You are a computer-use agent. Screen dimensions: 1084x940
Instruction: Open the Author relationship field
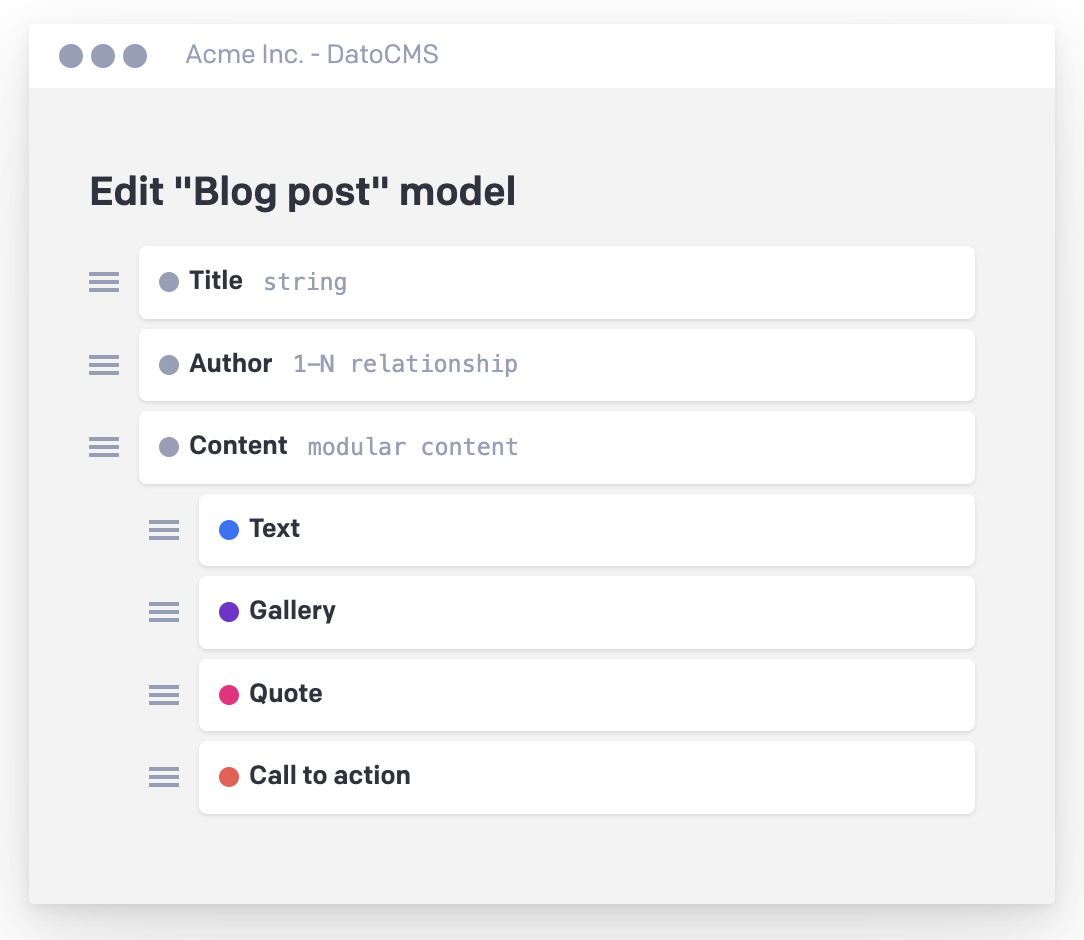556,365
